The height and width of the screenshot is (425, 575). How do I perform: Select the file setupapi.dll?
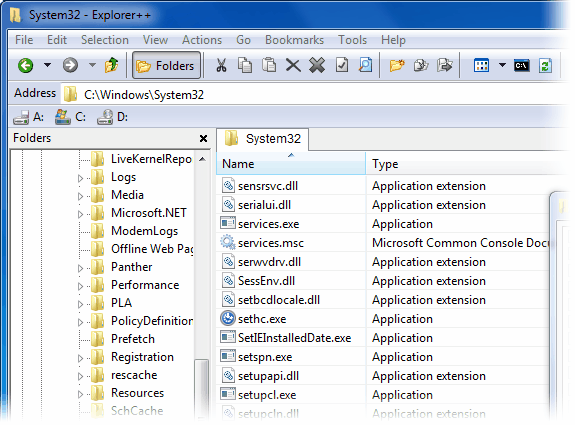click(260, 376)
